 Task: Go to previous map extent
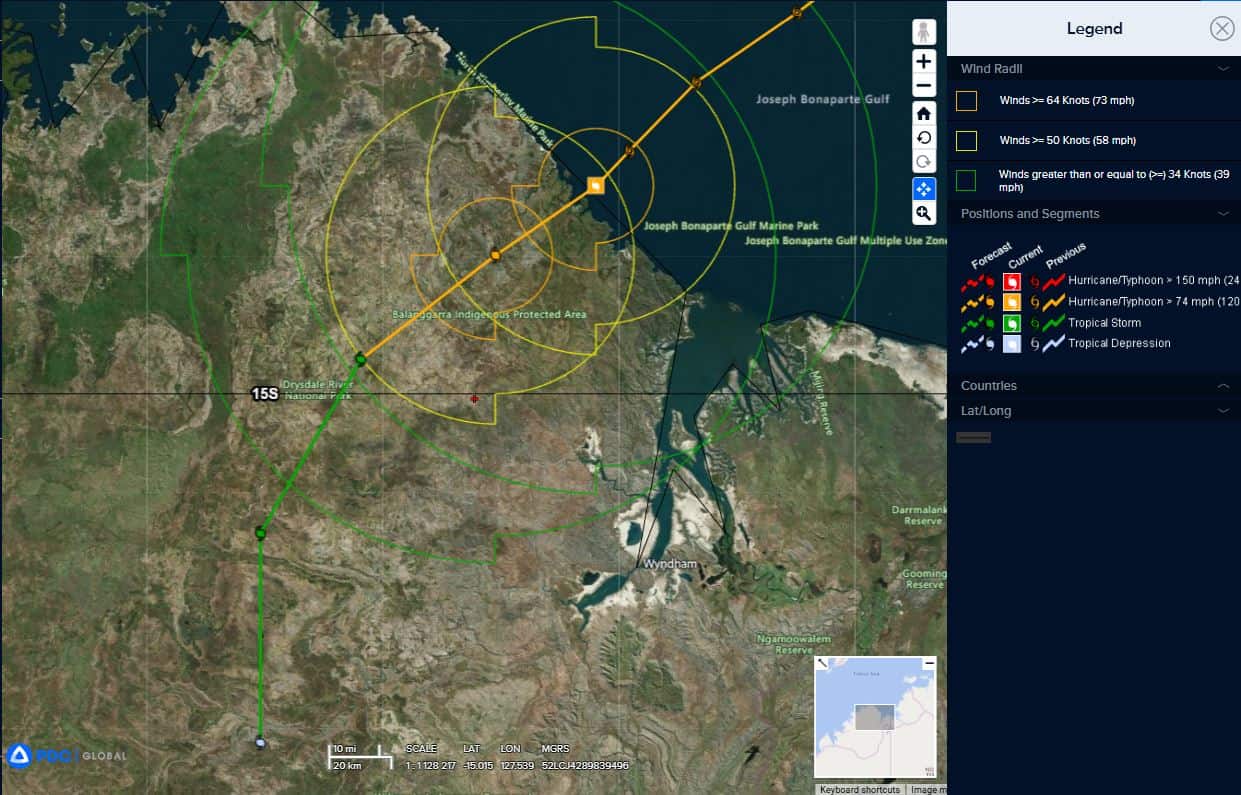923,138
